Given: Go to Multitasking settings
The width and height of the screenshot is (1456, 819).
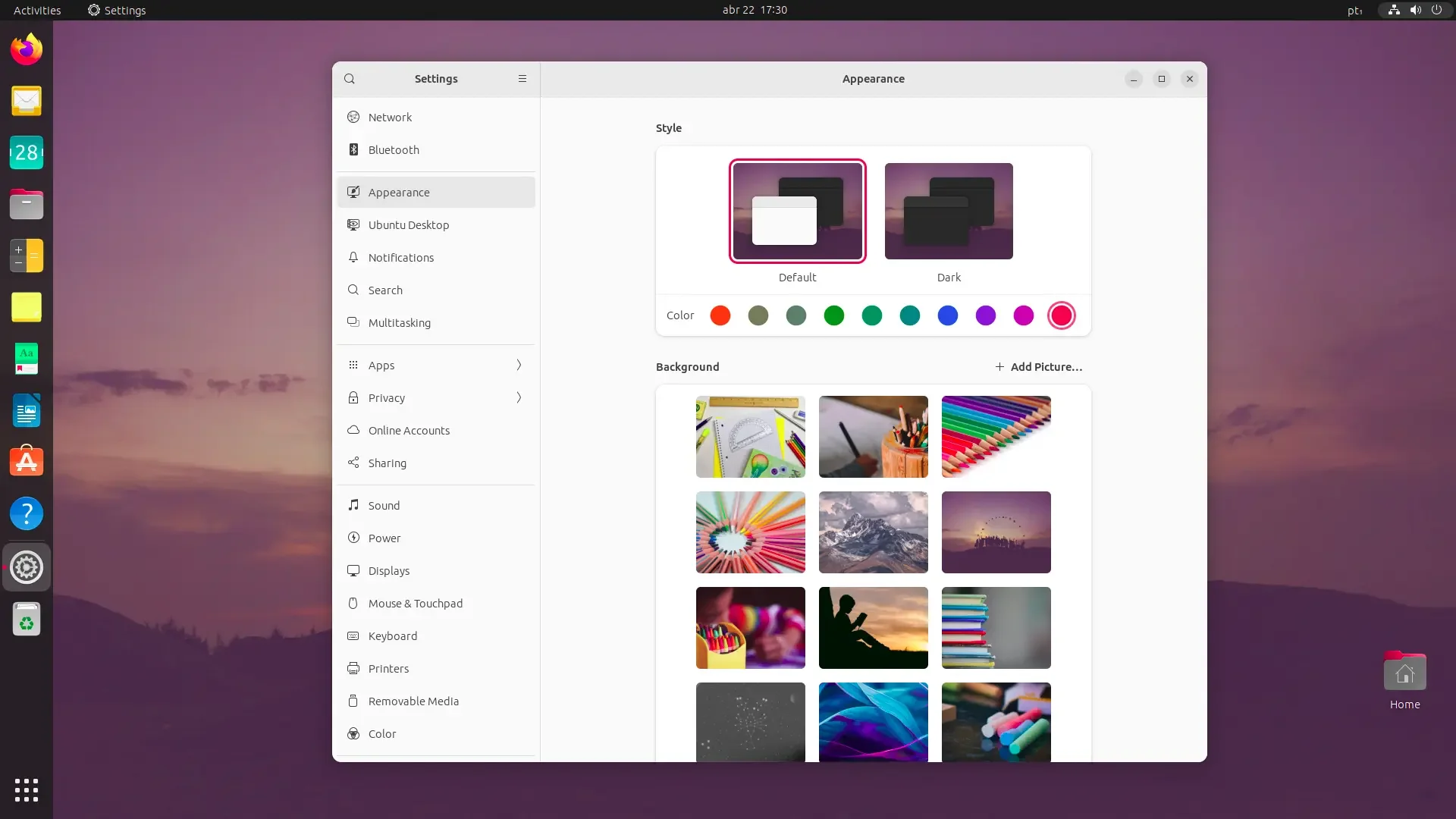Looking at the screenshot, I should (436, 323).
